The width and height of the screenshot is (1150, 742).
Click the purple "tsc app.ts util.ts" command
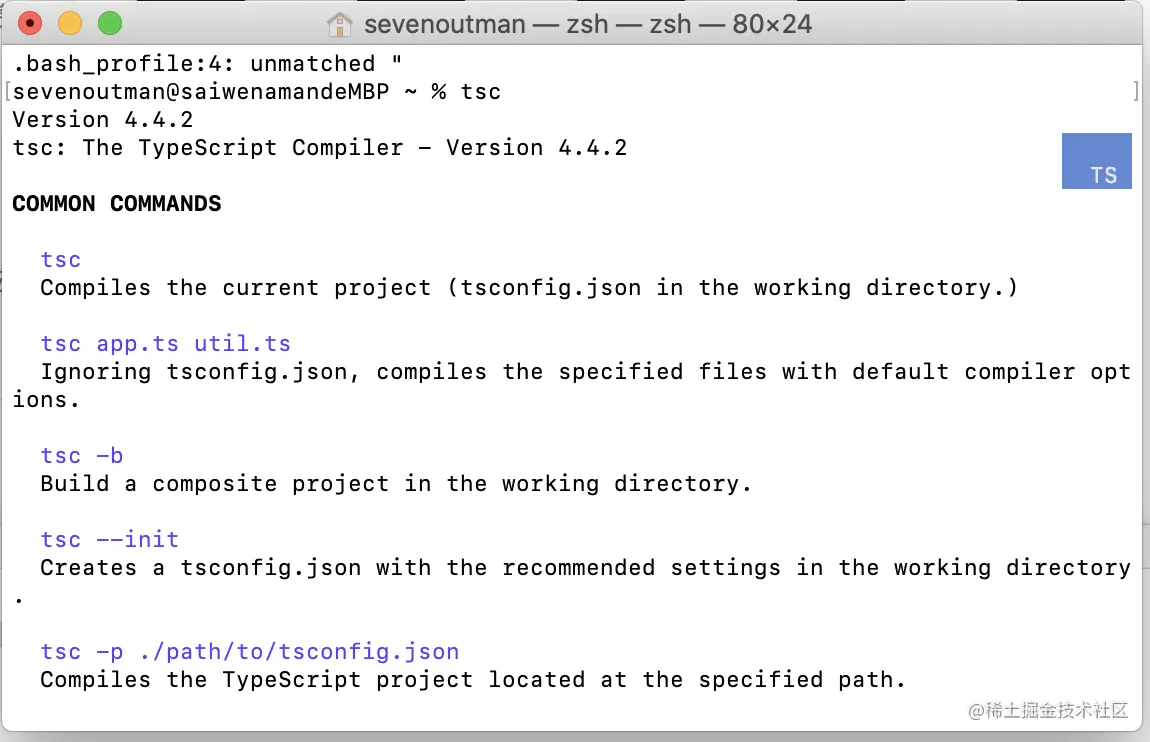point(165,344)
